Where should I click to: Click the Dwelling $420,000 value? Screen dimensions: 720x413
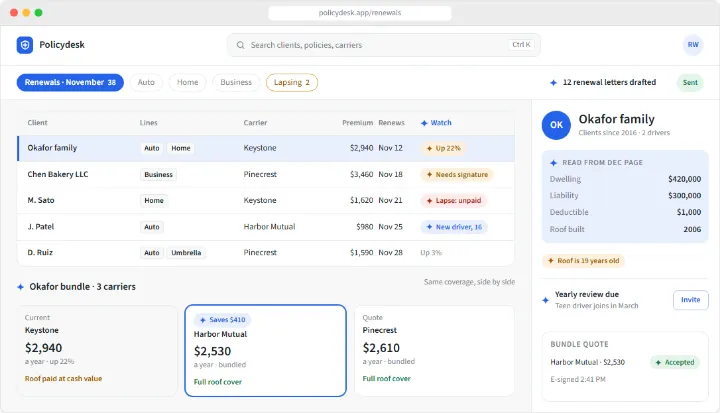(685, 179)
